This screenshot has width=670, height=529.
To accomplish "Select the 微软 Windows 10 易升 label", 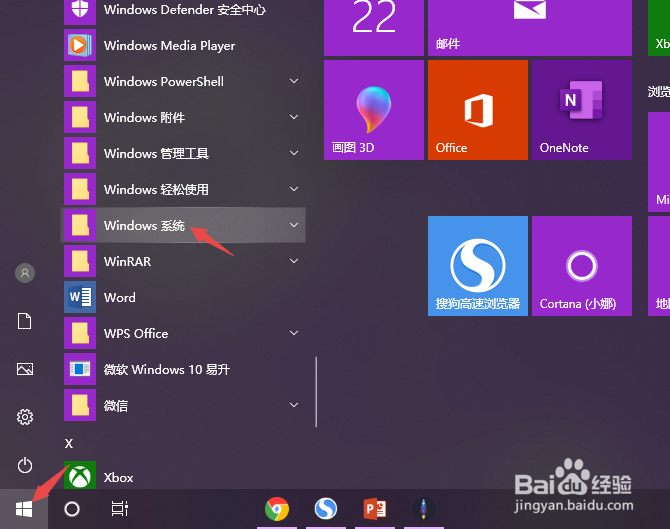I will click(x=167, y=369).
